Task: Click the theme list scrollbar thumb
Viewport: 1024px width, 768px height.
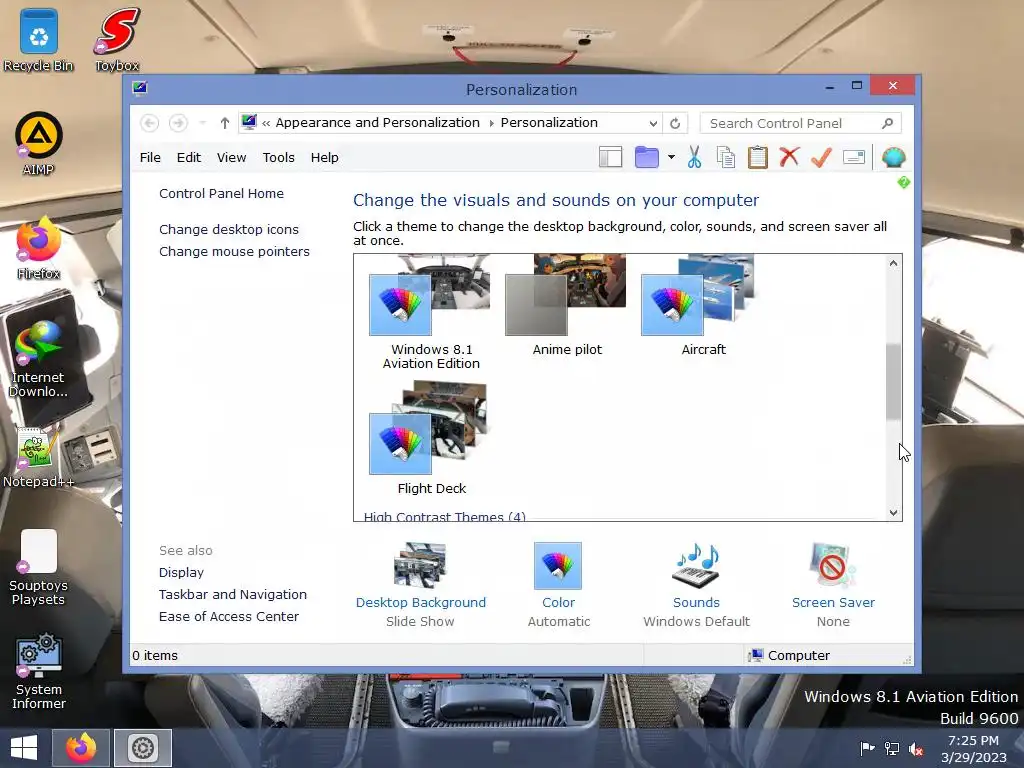Action: click(893, 381)
